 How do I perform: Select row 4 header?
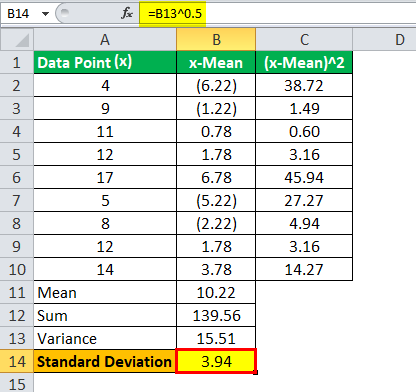click(x=17, y=131)
